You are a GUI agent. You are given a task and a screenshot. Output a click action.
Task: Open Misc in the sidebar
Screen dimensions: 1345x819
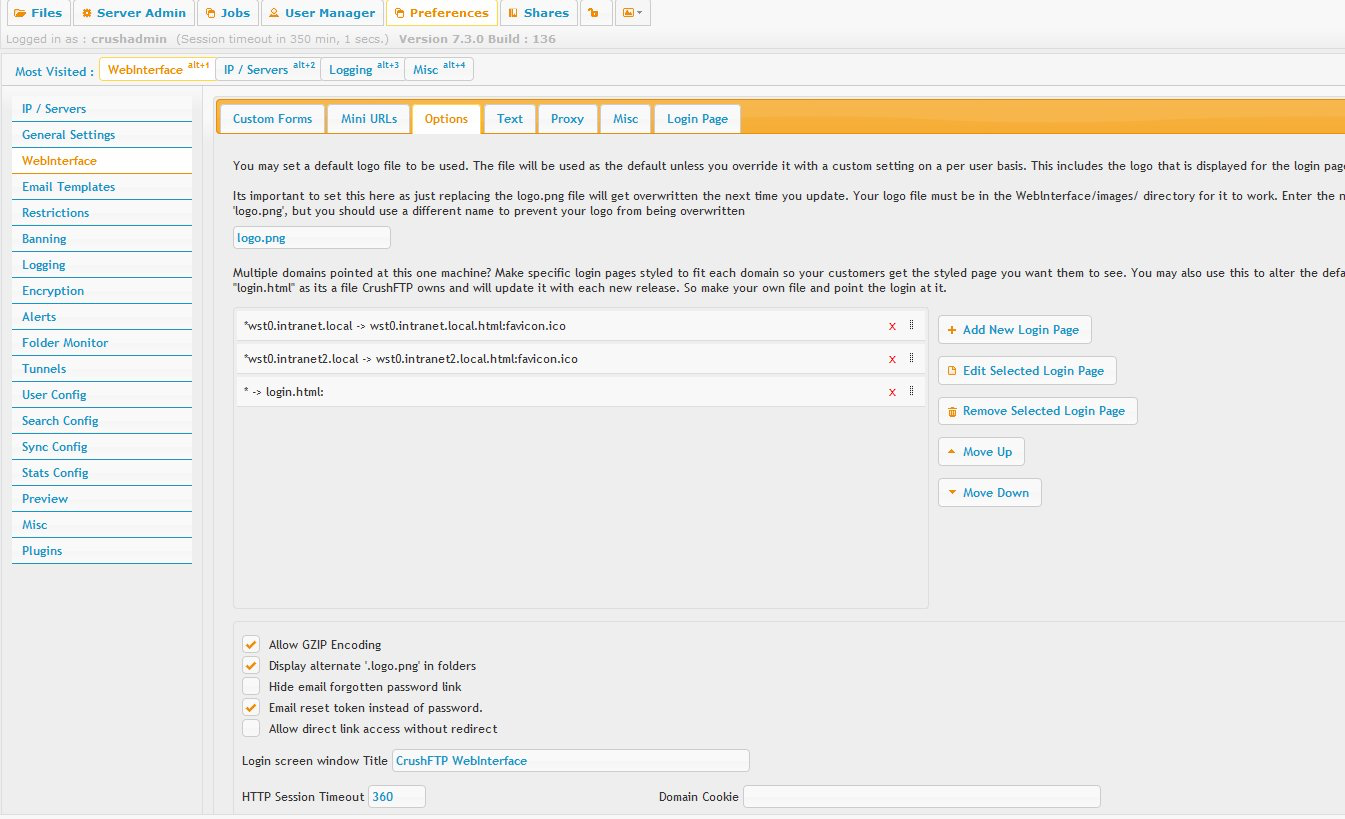click(102, 525)
